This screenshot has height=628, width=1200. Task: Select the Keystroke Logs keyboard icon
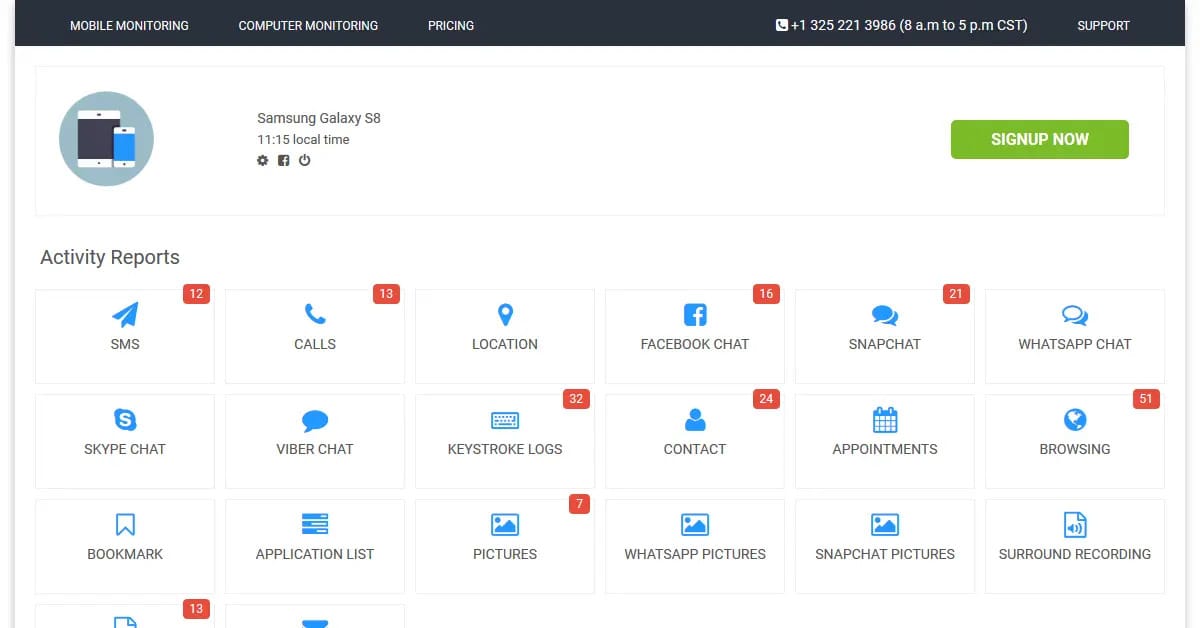tap(505, 420)
